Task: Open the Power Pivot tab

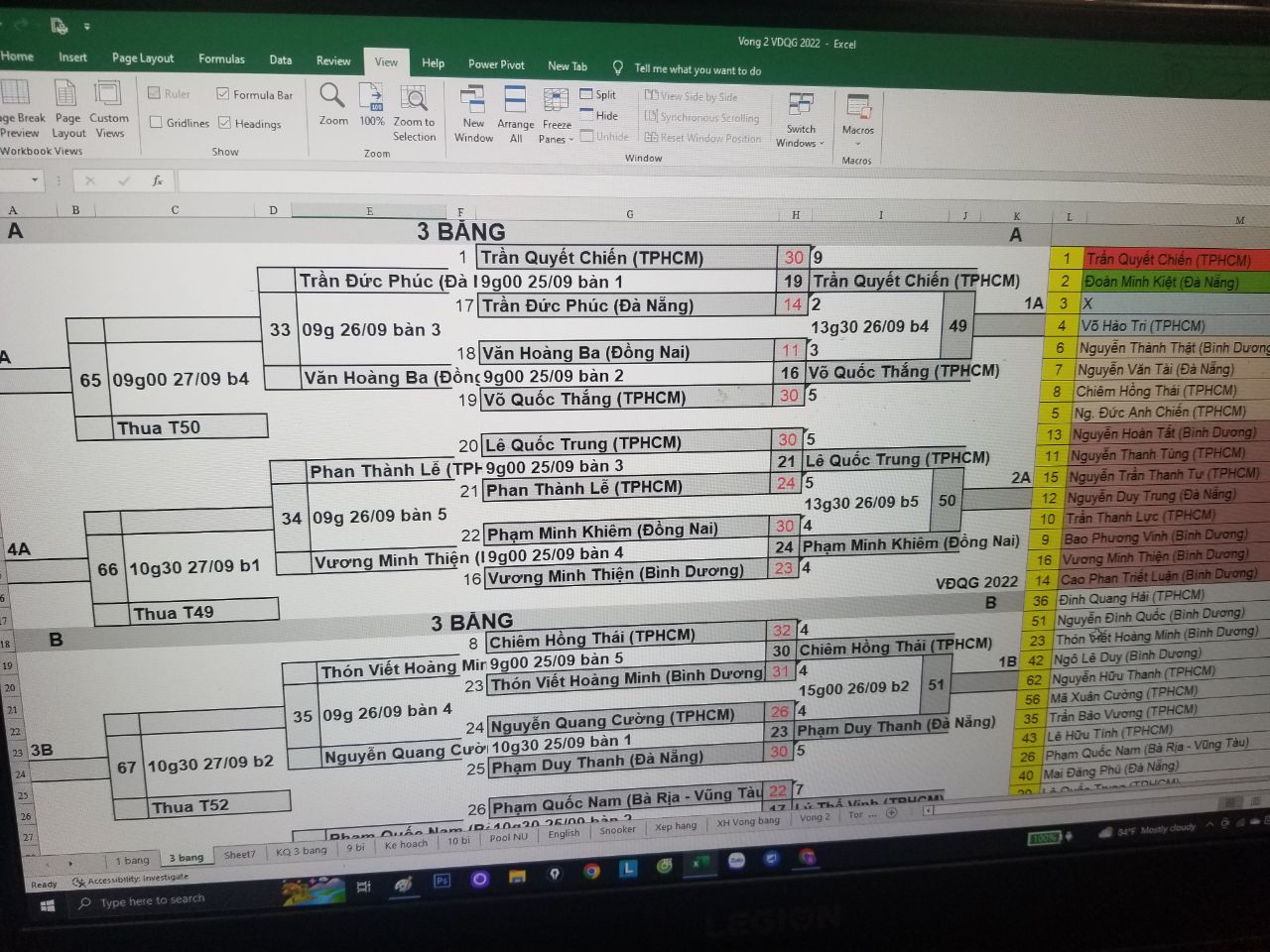Action: (x=496, y=64)
